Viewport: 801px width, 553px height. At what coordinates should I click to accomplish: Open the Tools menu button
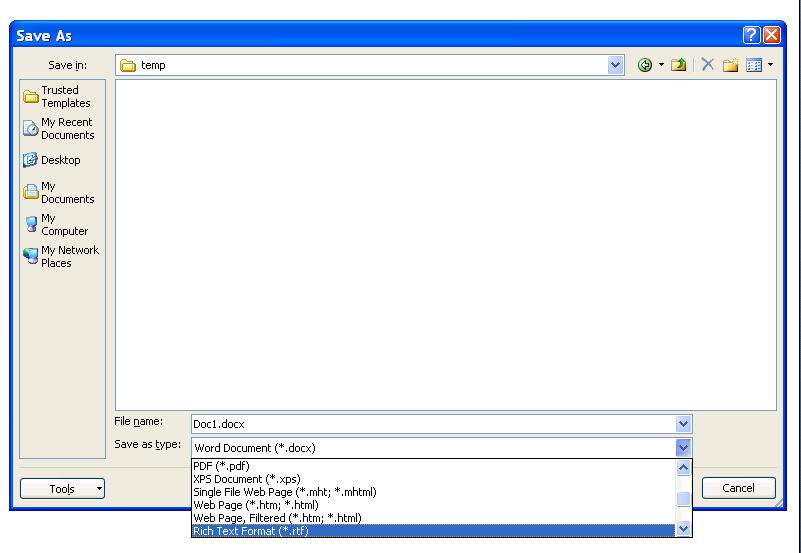tap(62, 489)
